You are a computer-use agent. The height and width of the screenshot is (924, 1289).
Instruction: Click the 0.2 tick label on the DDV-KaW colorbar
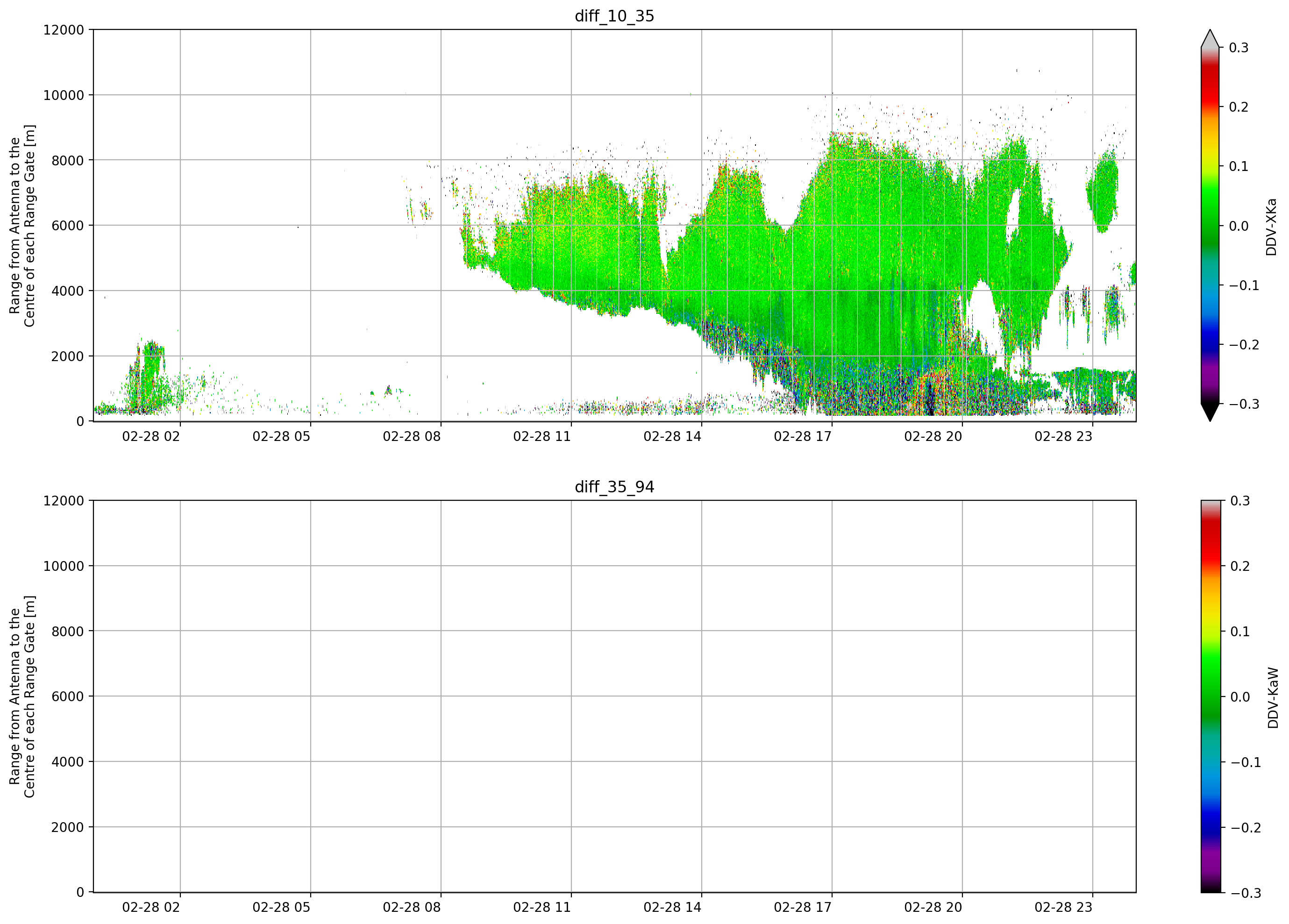pyautogui.click(x=1240, y=566)
